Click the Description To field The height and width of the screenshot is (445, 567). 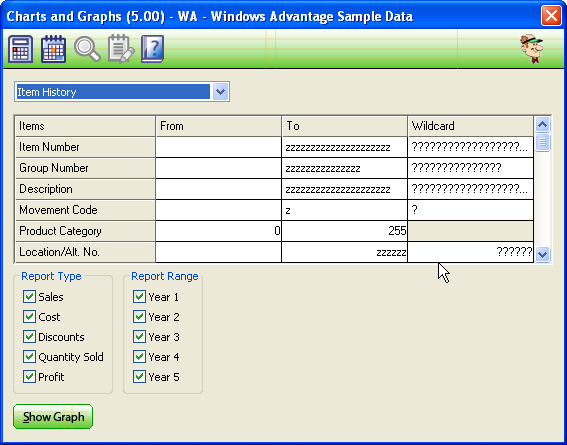click(345, 189)
